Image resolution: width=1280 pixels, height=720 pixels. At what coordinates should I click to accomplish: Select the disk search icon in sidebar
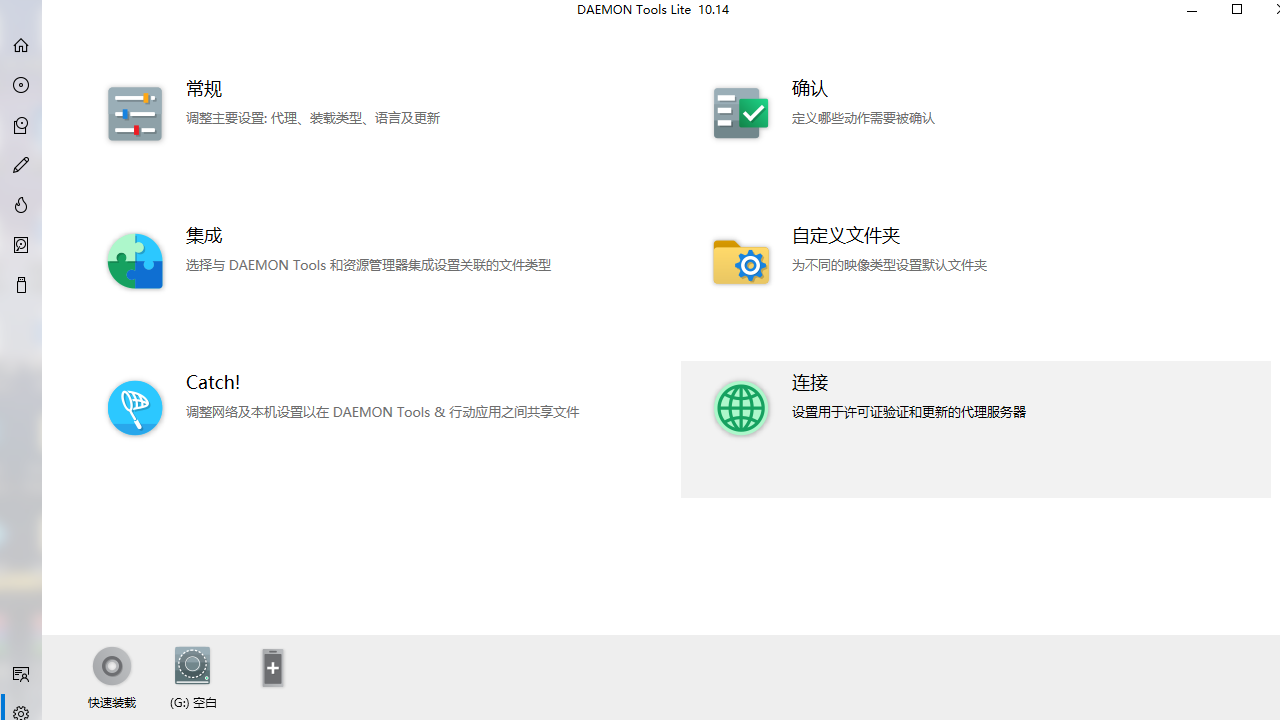click(x=20, y=245)
